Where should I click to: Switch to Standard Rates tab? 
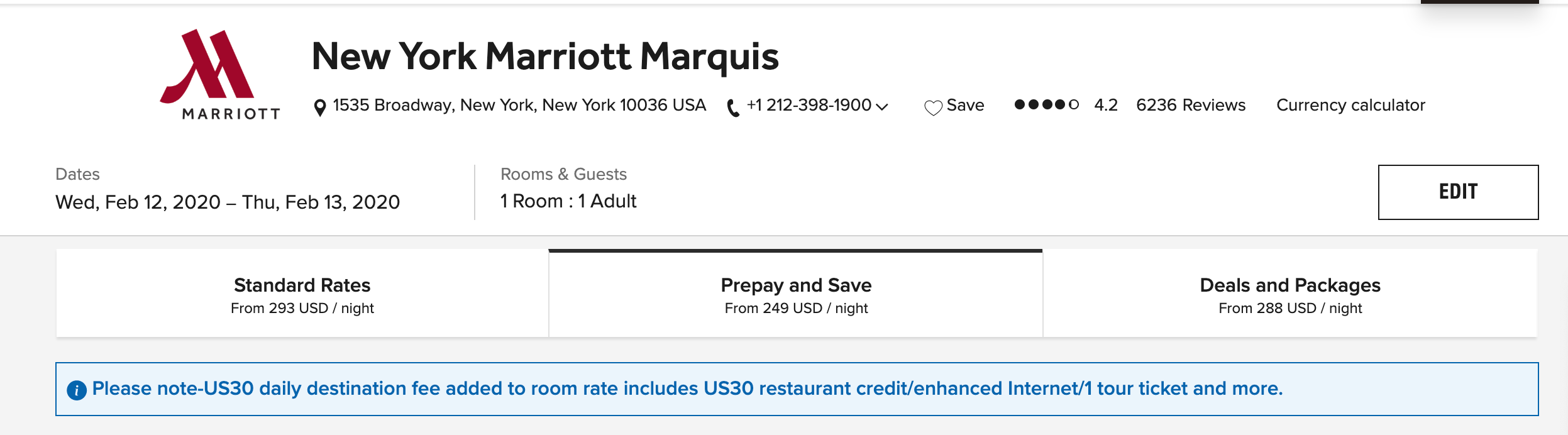[x=302, y=294]
